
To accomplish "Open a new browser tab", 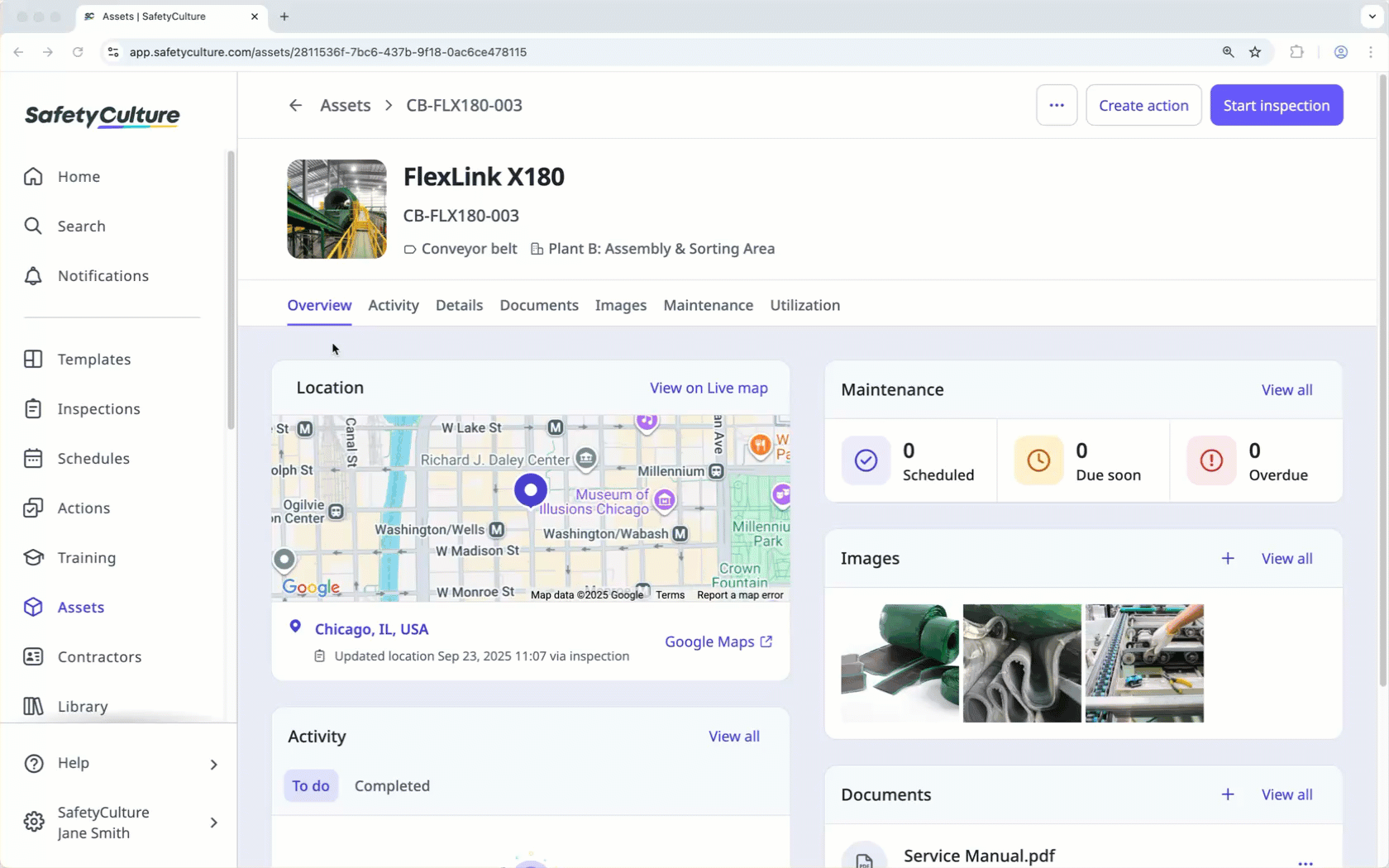I will click(284, 17).
